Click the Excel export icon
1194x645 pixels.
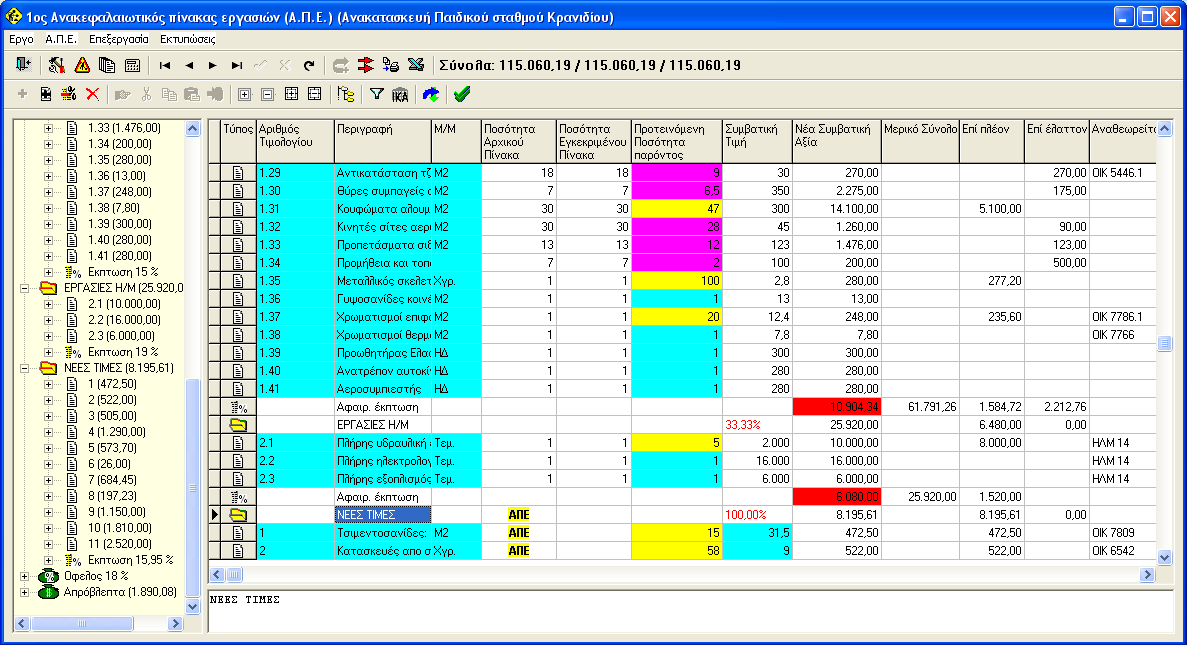point(416,65)
